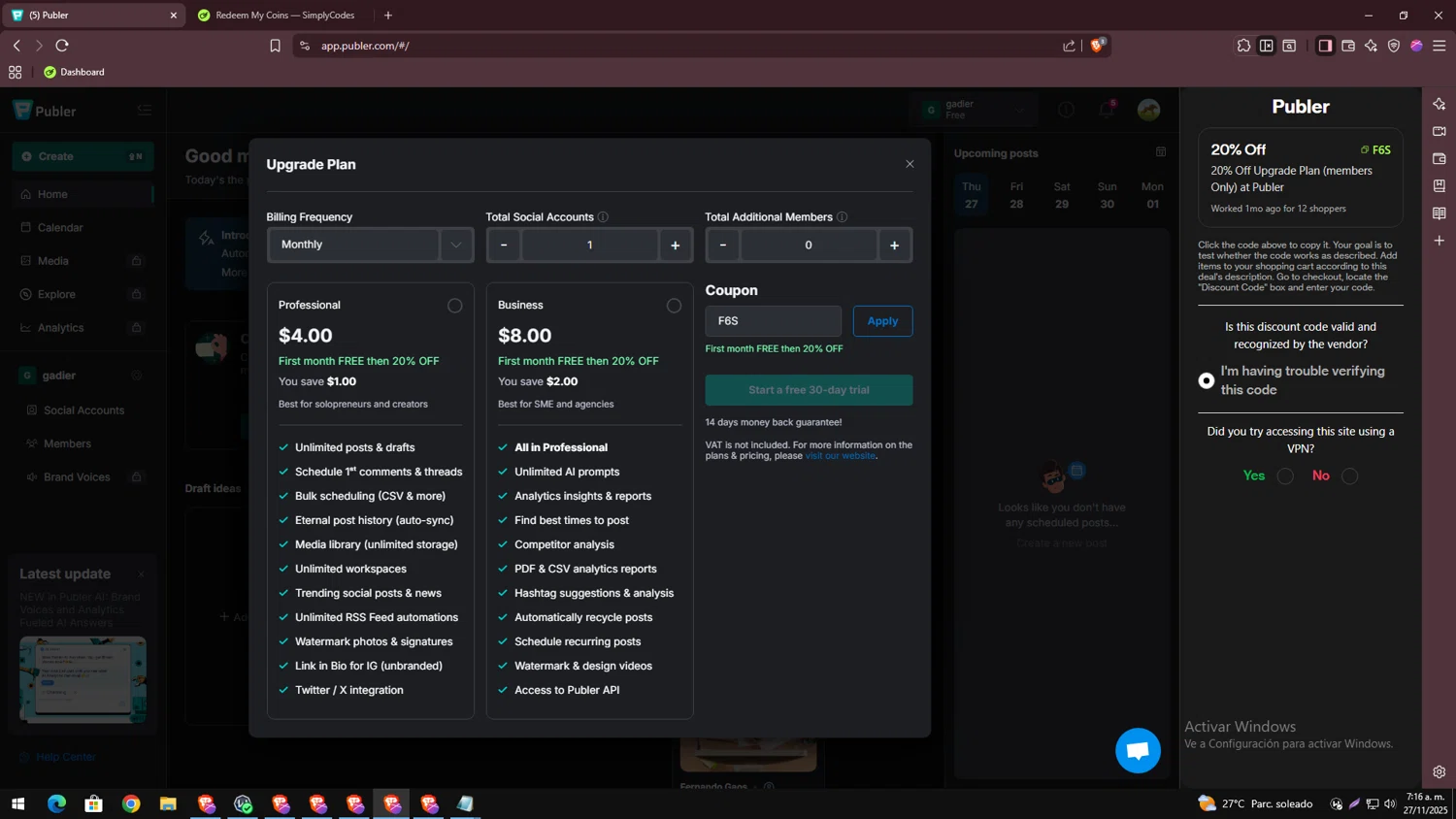Increase Total Social Accounts count

point(676,246)
